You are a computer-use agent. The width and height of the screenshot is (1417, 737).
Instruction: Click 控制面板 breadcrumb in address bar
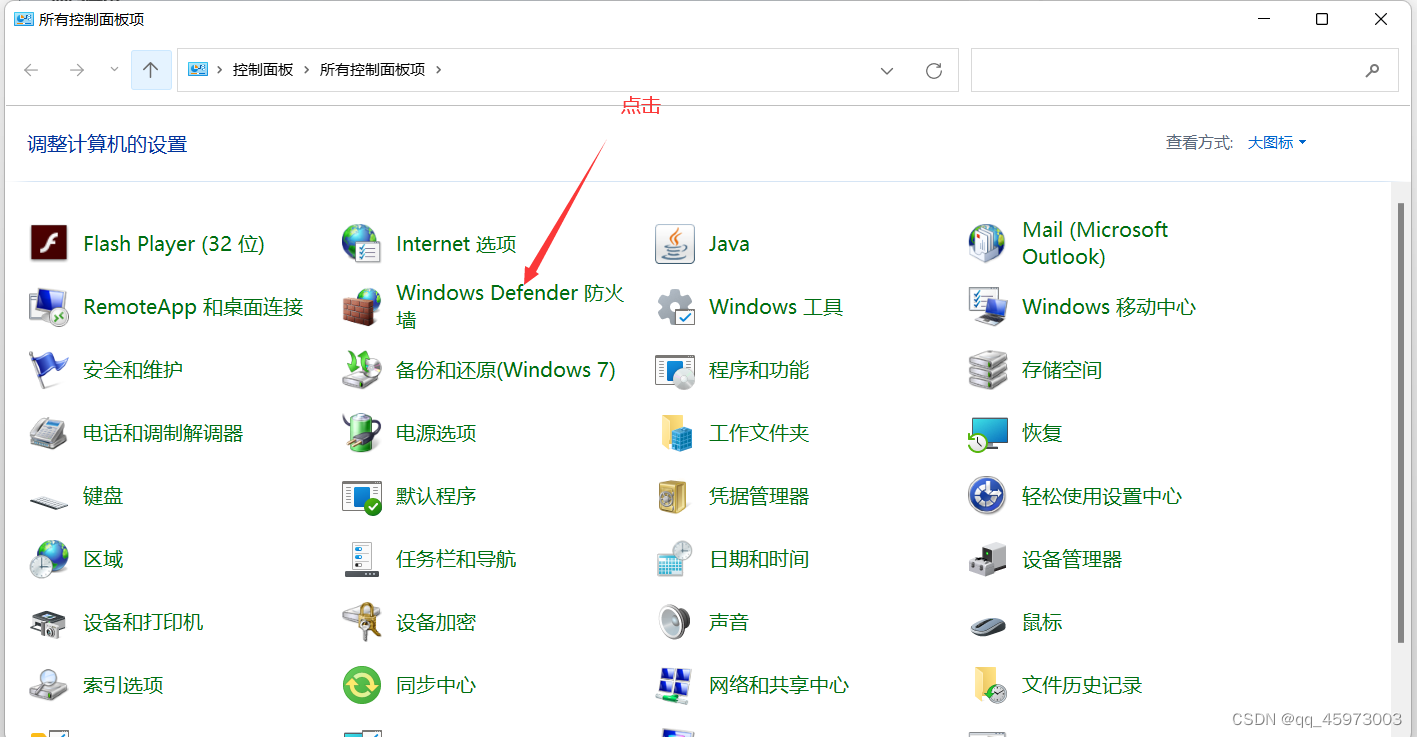tap(263, 70)
